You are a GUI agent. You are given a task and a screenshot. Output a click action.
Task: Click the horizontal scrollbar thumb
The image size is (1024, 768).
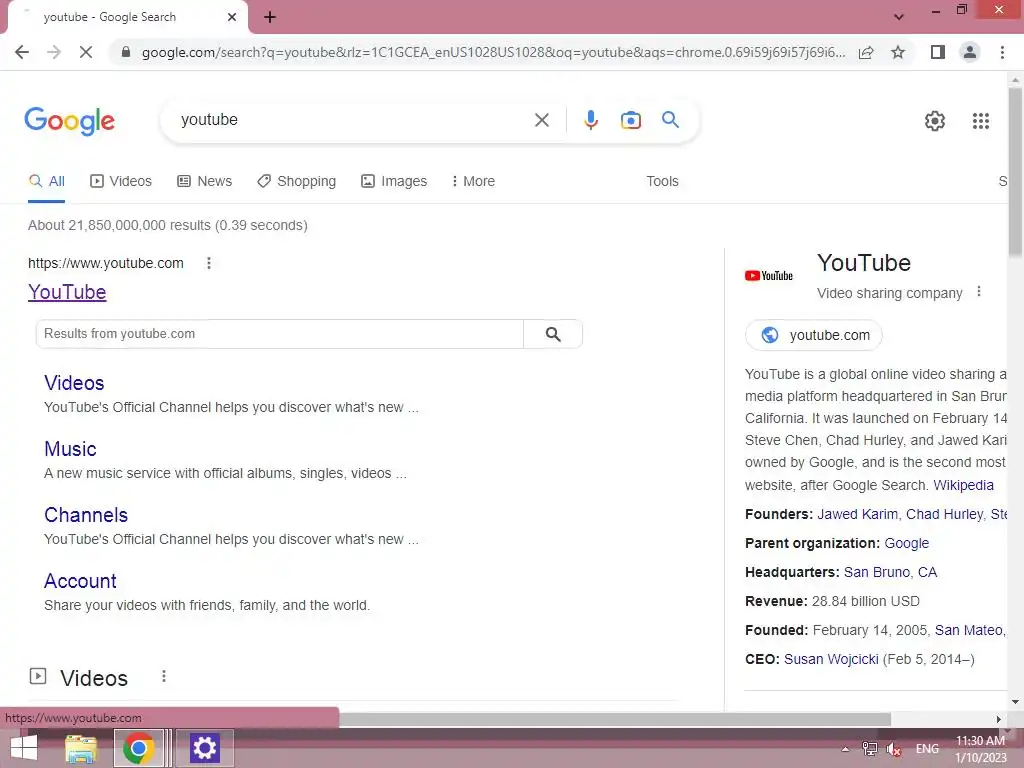point(615,719)
